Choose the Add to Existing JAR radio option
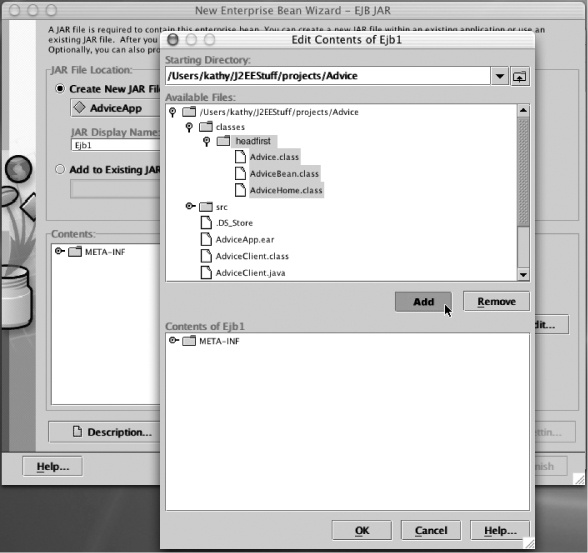 click(60, 169)
